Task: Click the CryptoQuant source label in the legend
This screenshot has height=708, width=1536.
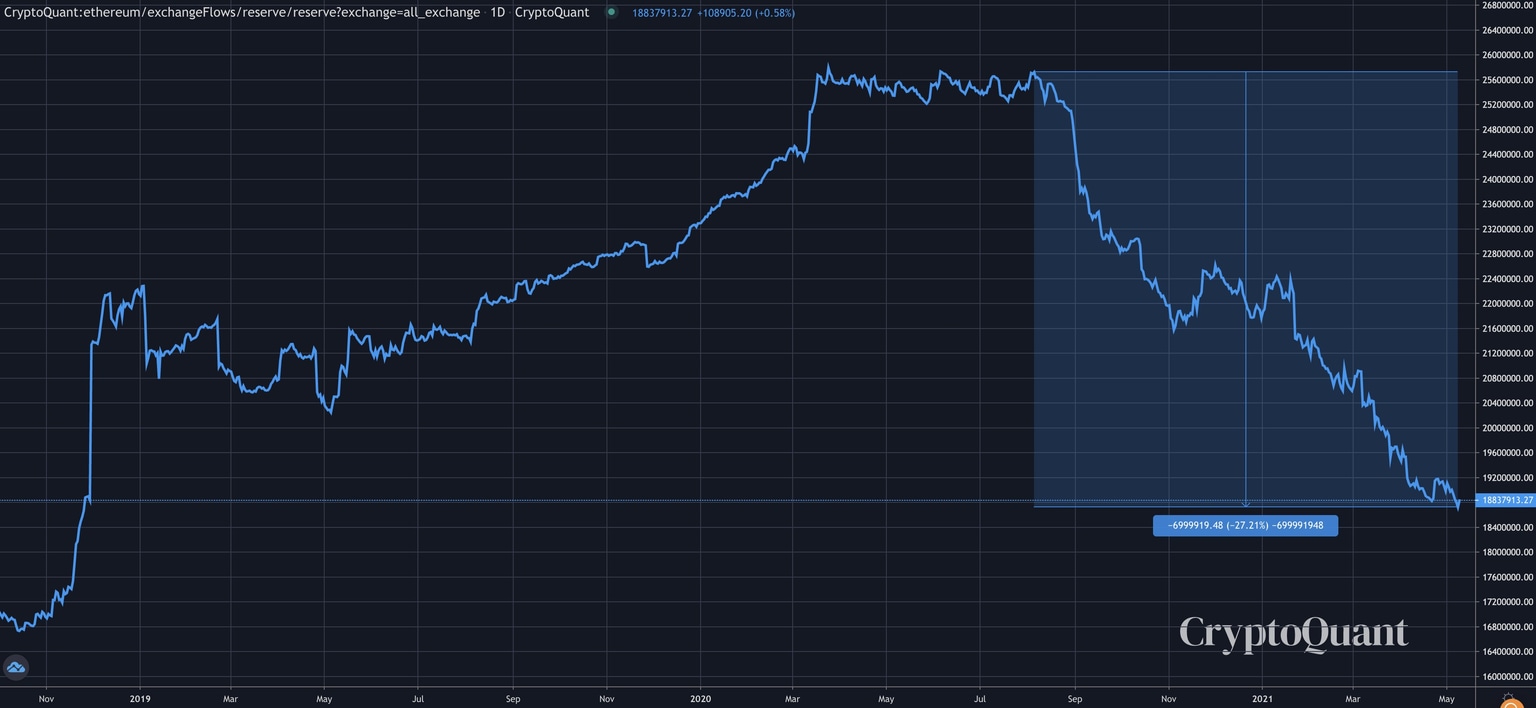Action: tap(551, 12)
